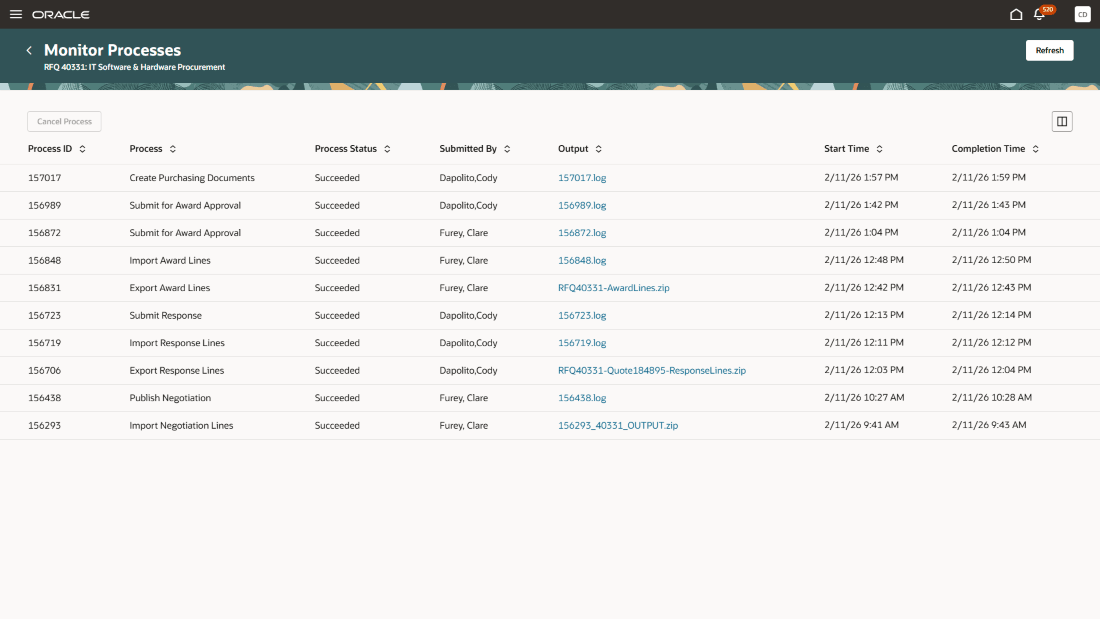The height and width of the screenshot is (619, 1100).
Task: Sort the Process ID column
Action: point(85,148)
